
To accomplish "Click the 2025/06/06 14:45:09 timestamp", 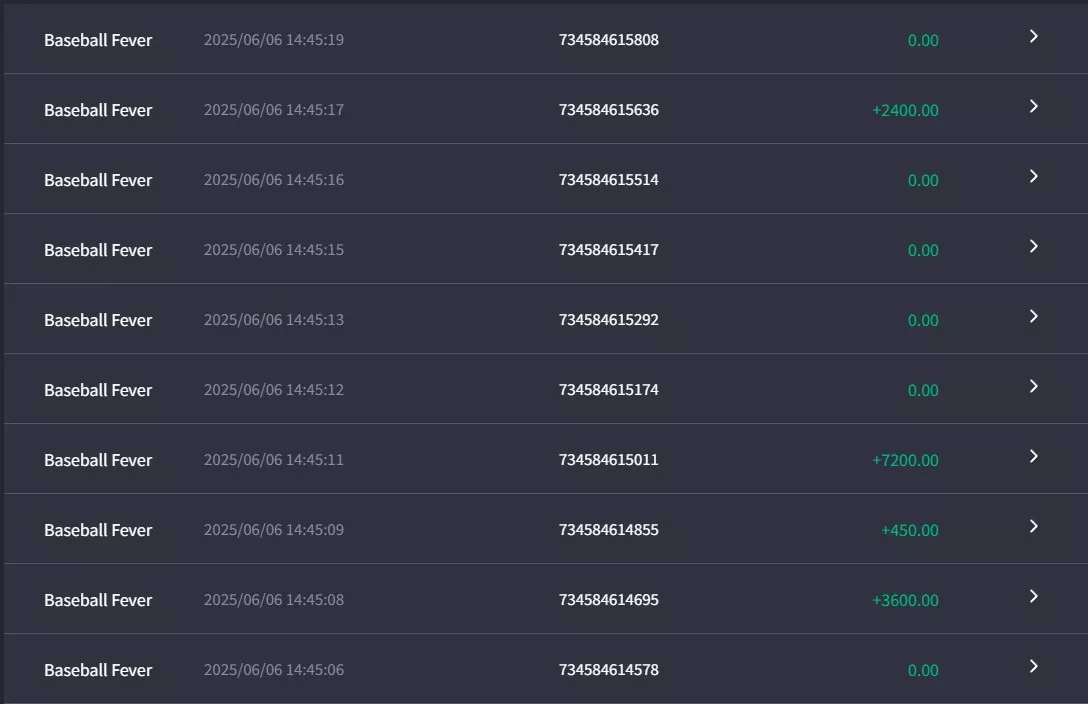I will (273, 530).
